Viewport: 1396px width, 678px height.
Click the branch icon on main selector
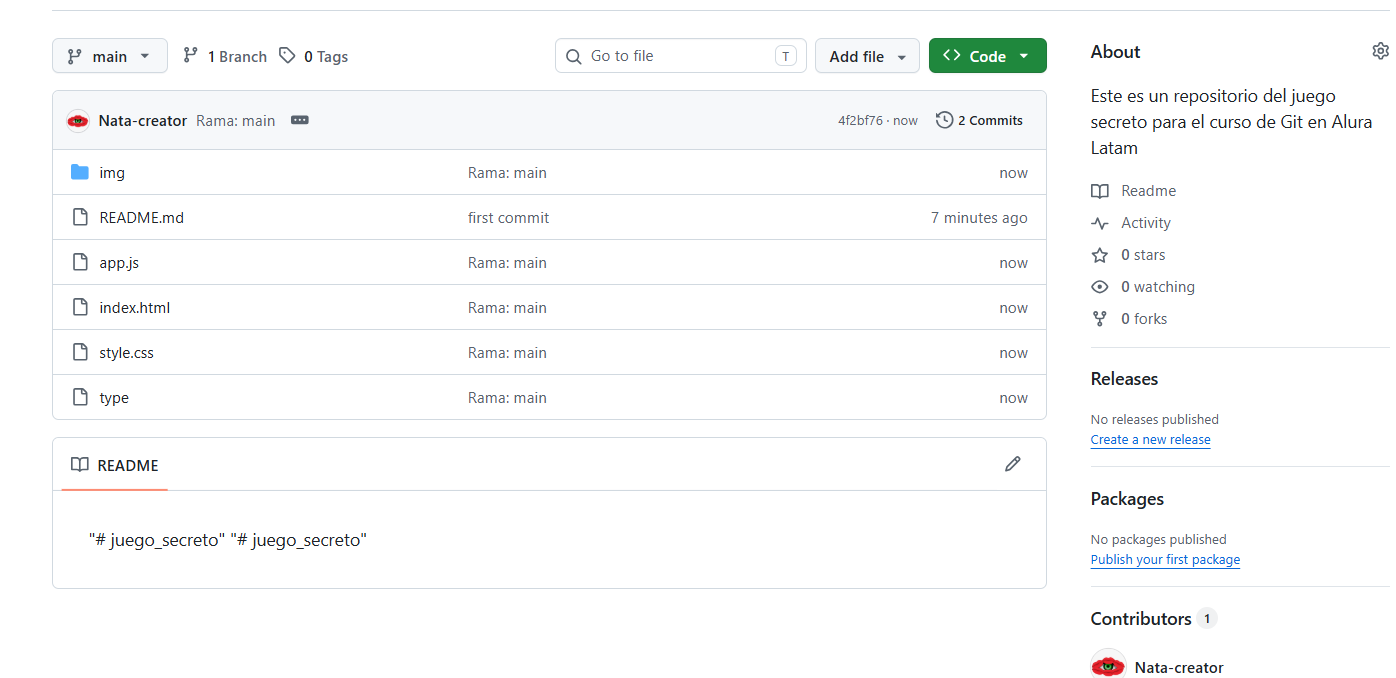[x=74, y=56]
